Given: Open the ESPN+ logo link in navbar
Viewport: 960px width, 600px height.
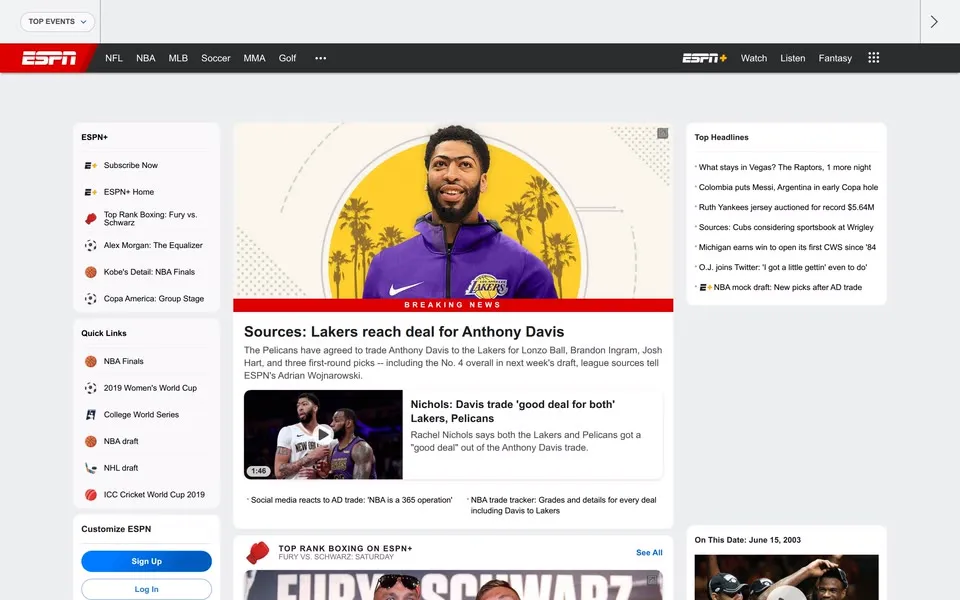Looking at the screenshot, I should point(705,58).
